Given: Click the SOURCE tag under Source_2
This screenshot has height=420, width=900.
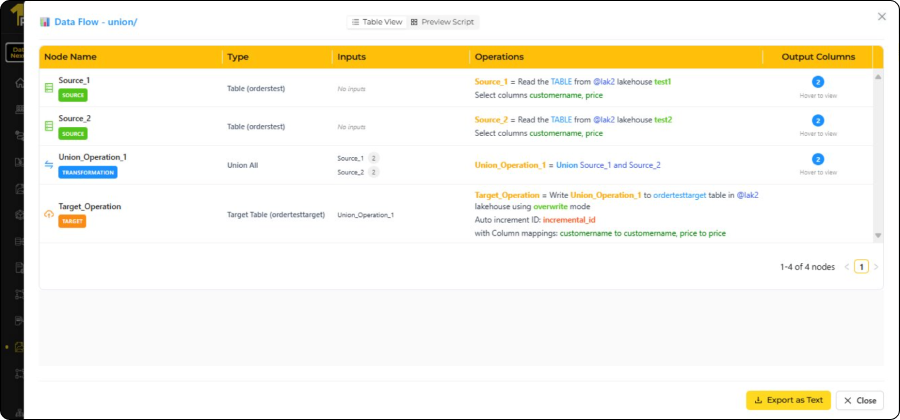Looking at the screenshot, I should (x=73, y=134).
